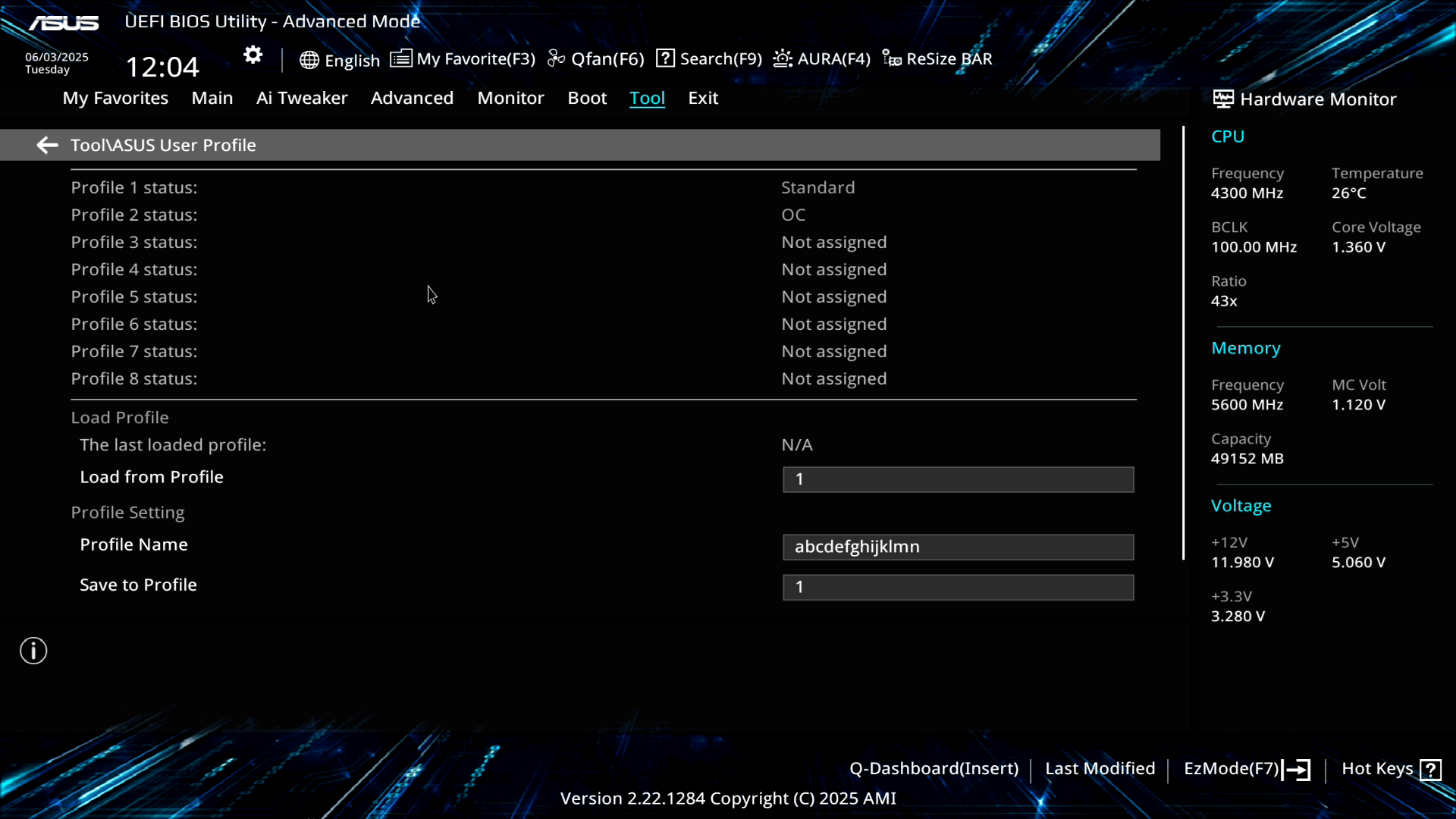Click the info icon at bottom left
This screenshot has height=819, width=1456.
[33, 651]
